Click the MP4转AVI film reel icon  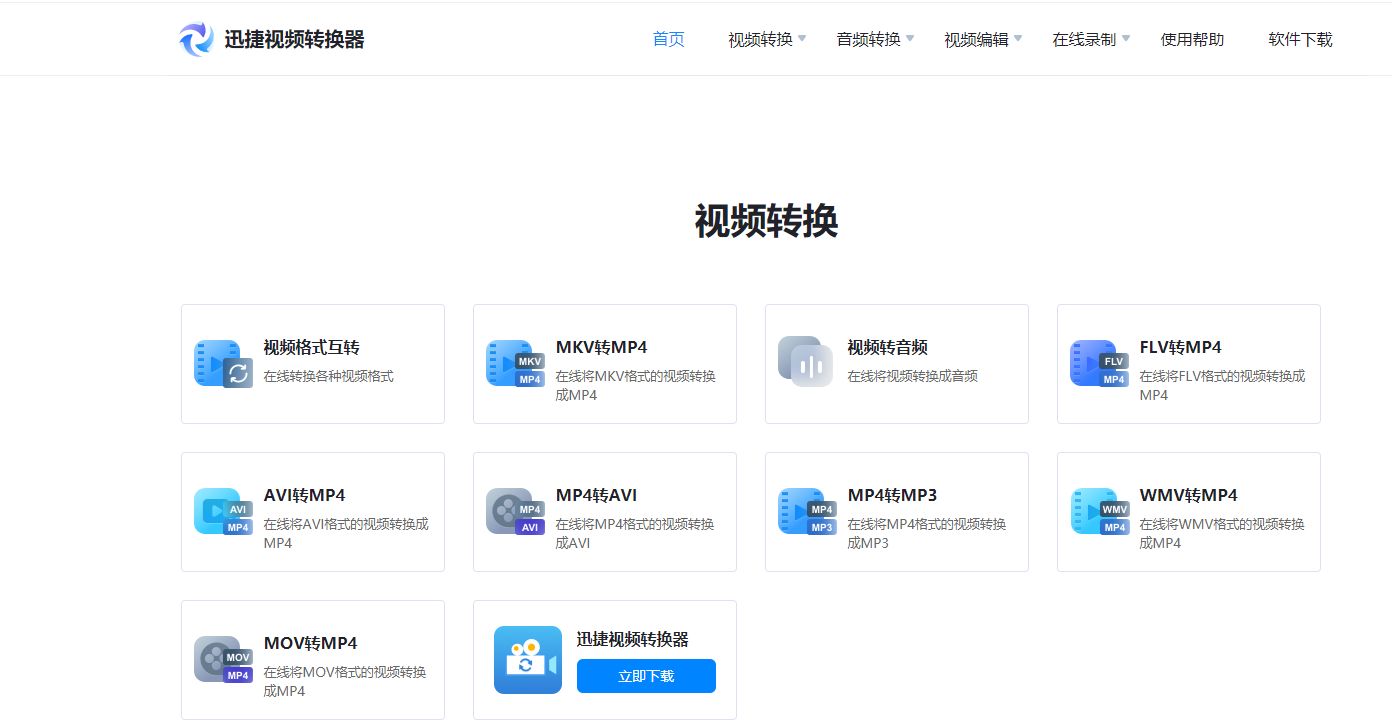pos(515,512)
